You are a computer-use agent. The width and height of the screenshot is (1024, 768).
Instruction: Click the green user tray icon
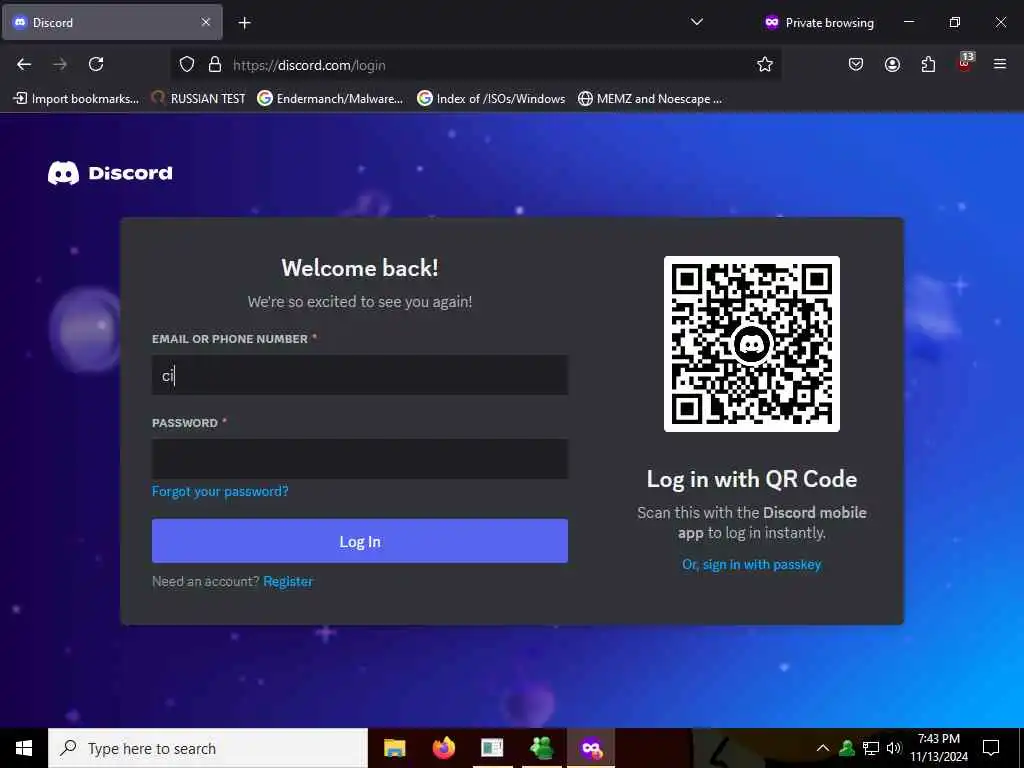(x=847, y=748)
